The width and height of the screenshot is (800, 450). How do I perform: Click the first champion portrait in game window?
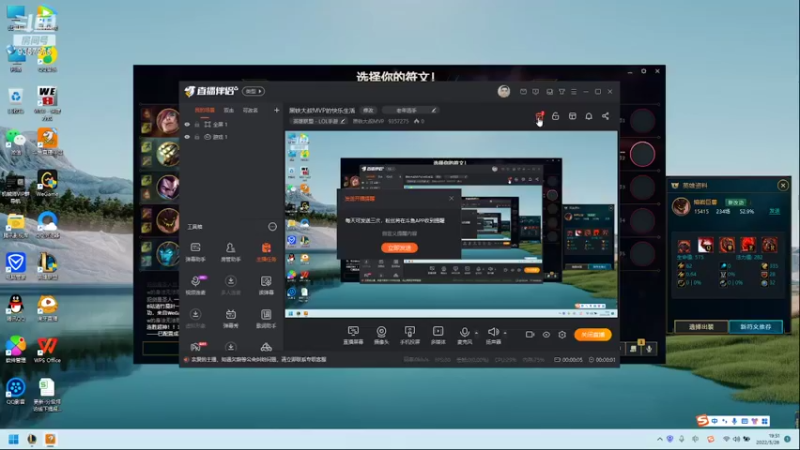click(x=167, y=120)
